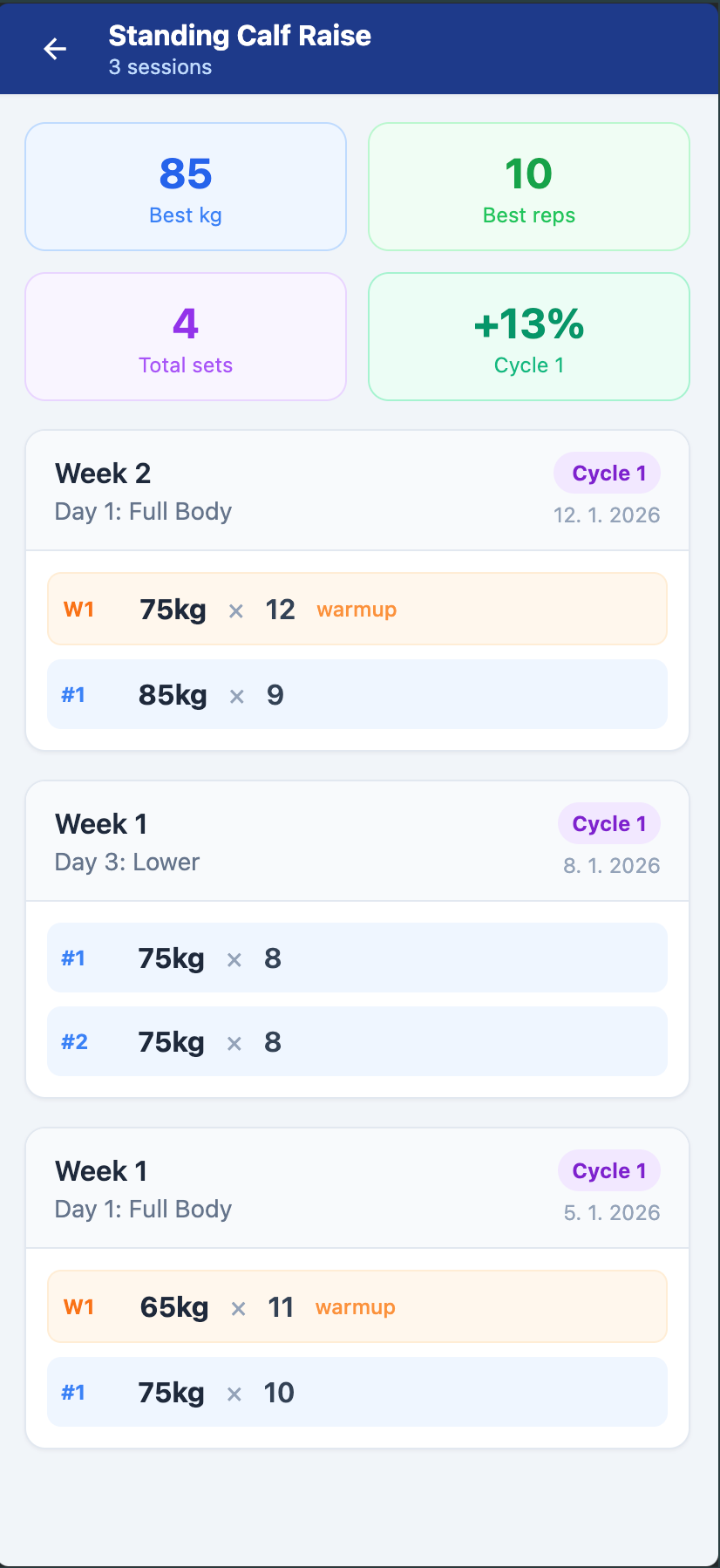The image size is (720, 1568).
Task: Click the Cycle 1 badge on Week 1 Full Body
Action: 608,1170
